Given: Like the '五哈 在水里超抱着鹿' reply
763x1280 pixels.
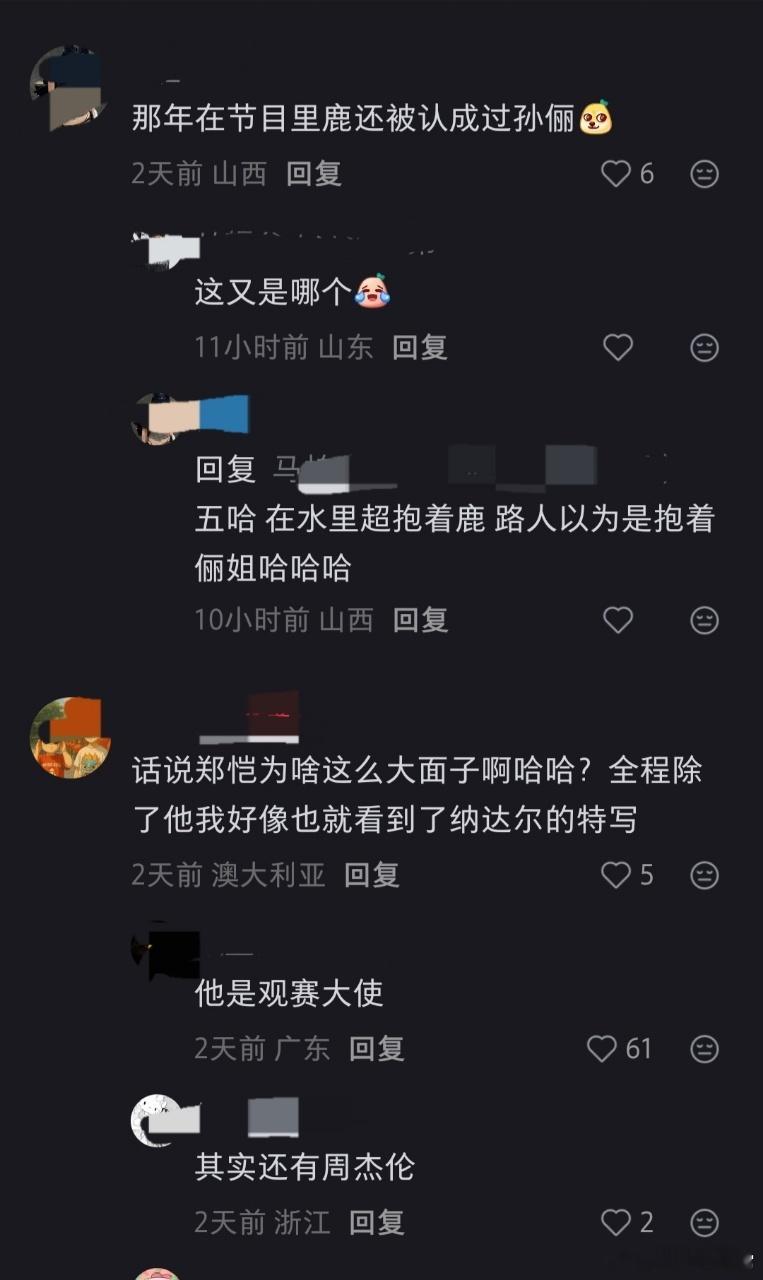Looking at the screenshot, I should 618,620.
